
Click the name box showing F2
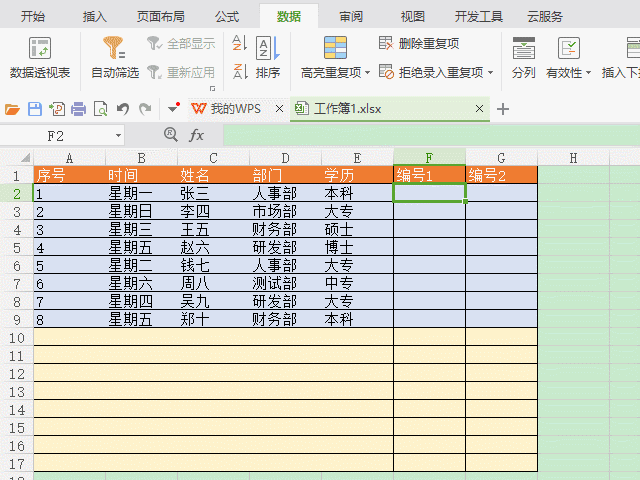pos(56,136)
